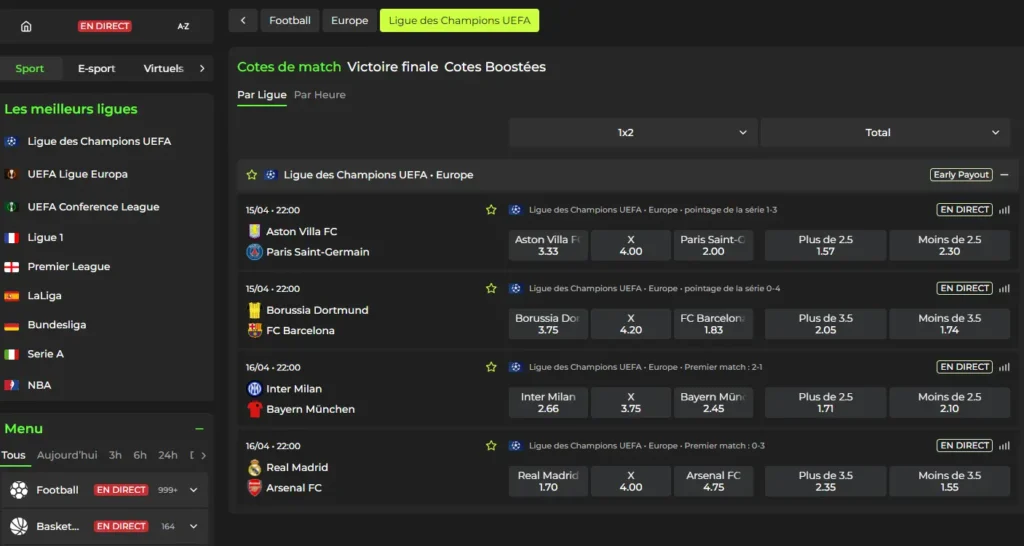Show more time filter tabs arrow
Viewport: 1024px width, 546px height.
coord(203,455)
